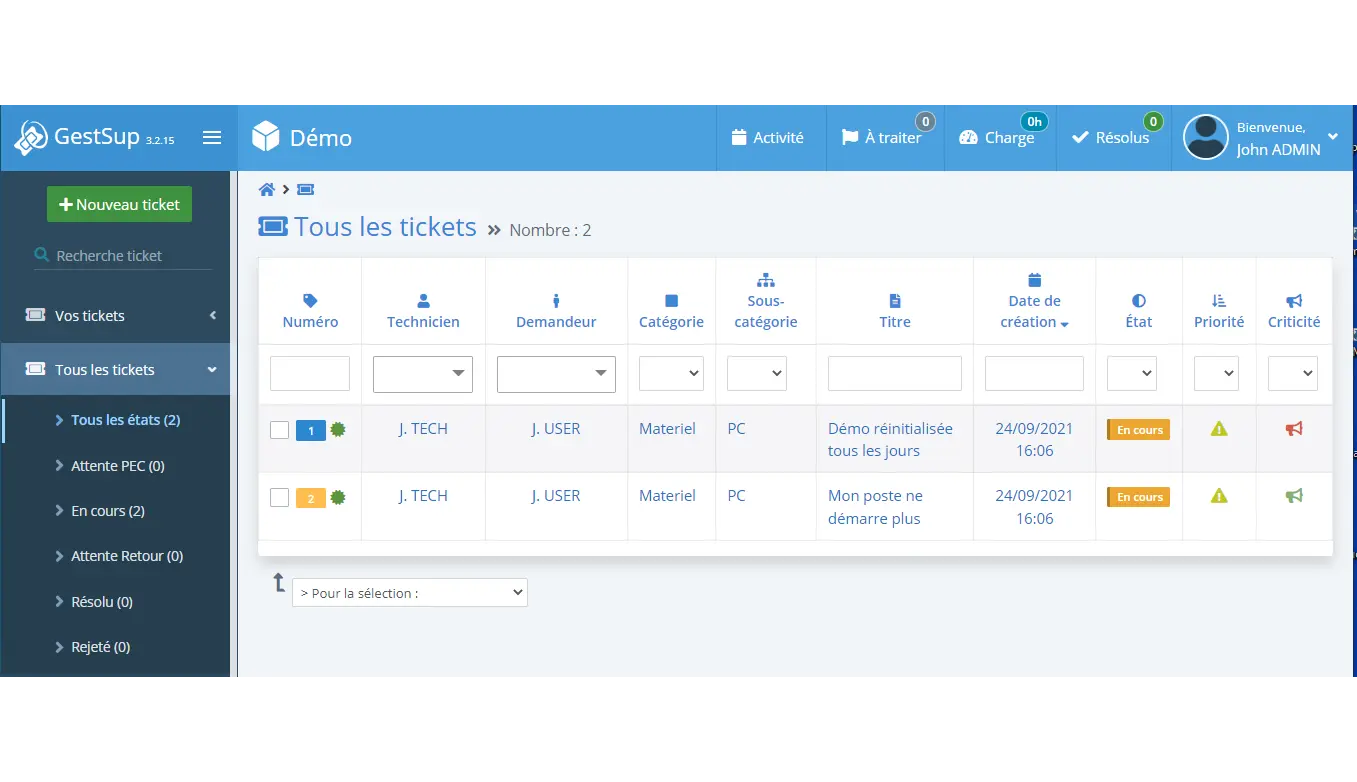The image size is (1357, 782).
Task: Click the sort arrow on Date de création column
Action: point(1062,322)
